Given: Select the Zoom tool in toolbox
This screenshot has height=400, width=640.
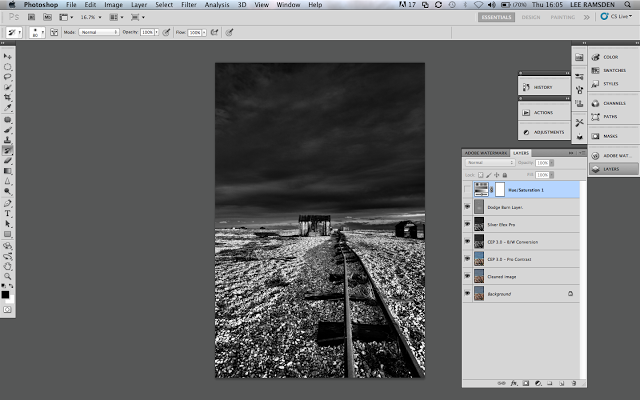Looking at the screenshot, I should tap(7, 276).
